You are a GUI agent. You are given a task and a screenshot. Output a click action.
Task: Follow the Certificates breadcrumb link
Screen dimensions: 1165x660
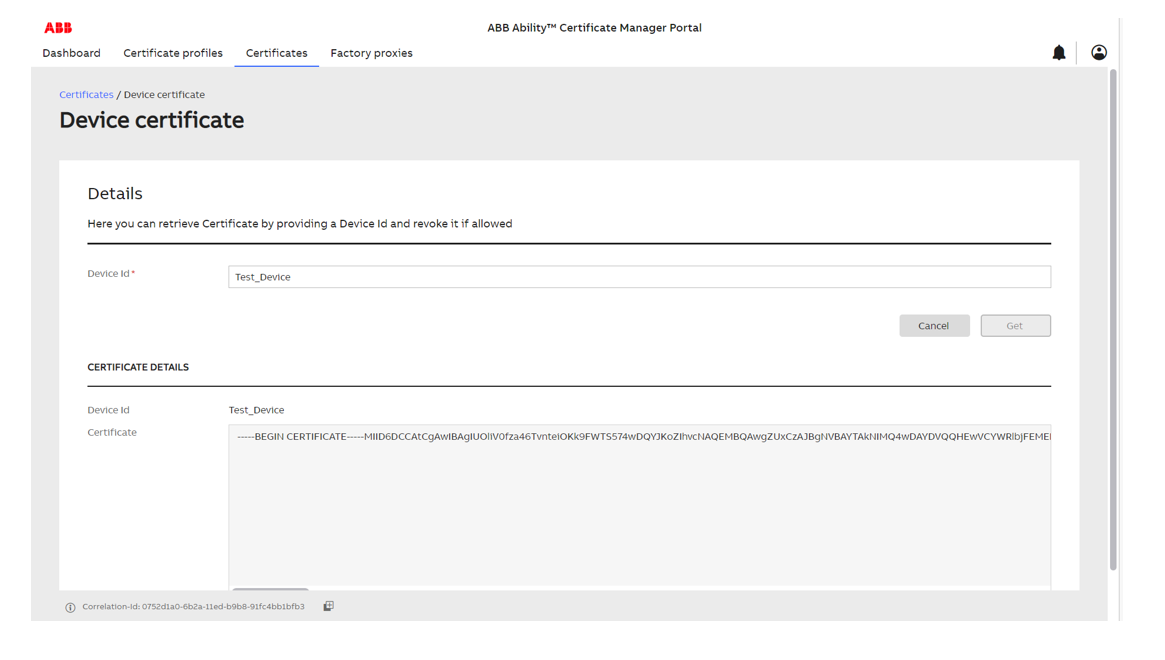click(86, 94)
